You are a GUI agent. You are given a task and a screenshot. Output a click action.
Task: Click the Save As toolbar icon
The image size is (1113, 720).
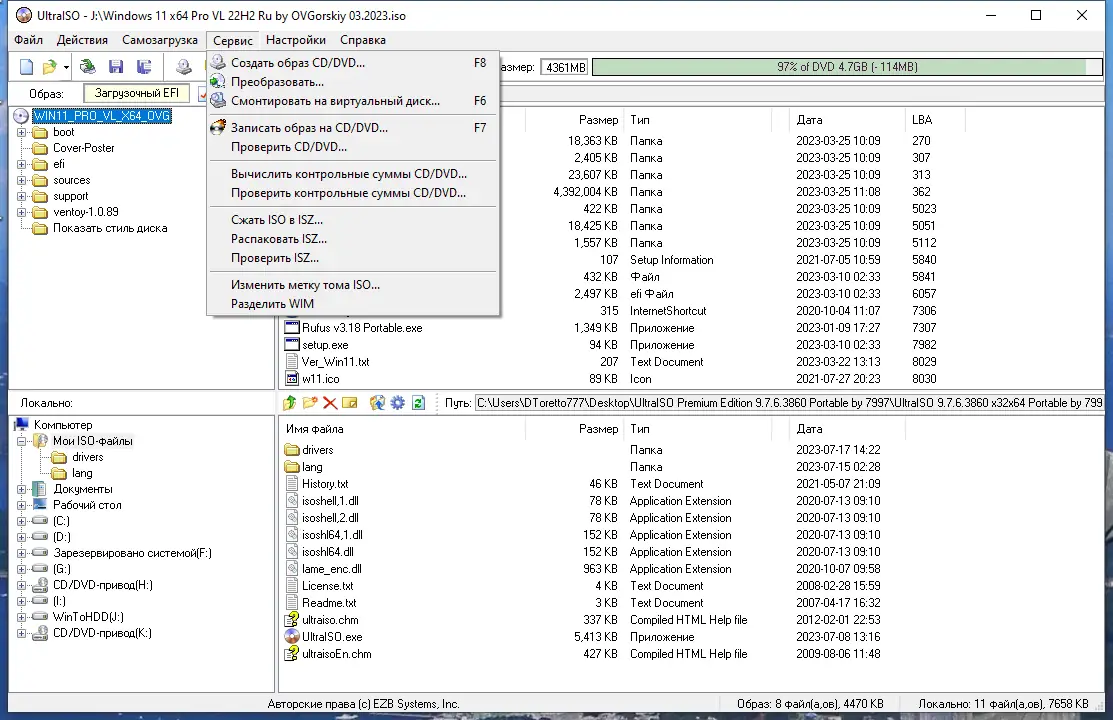pos(144,67)
